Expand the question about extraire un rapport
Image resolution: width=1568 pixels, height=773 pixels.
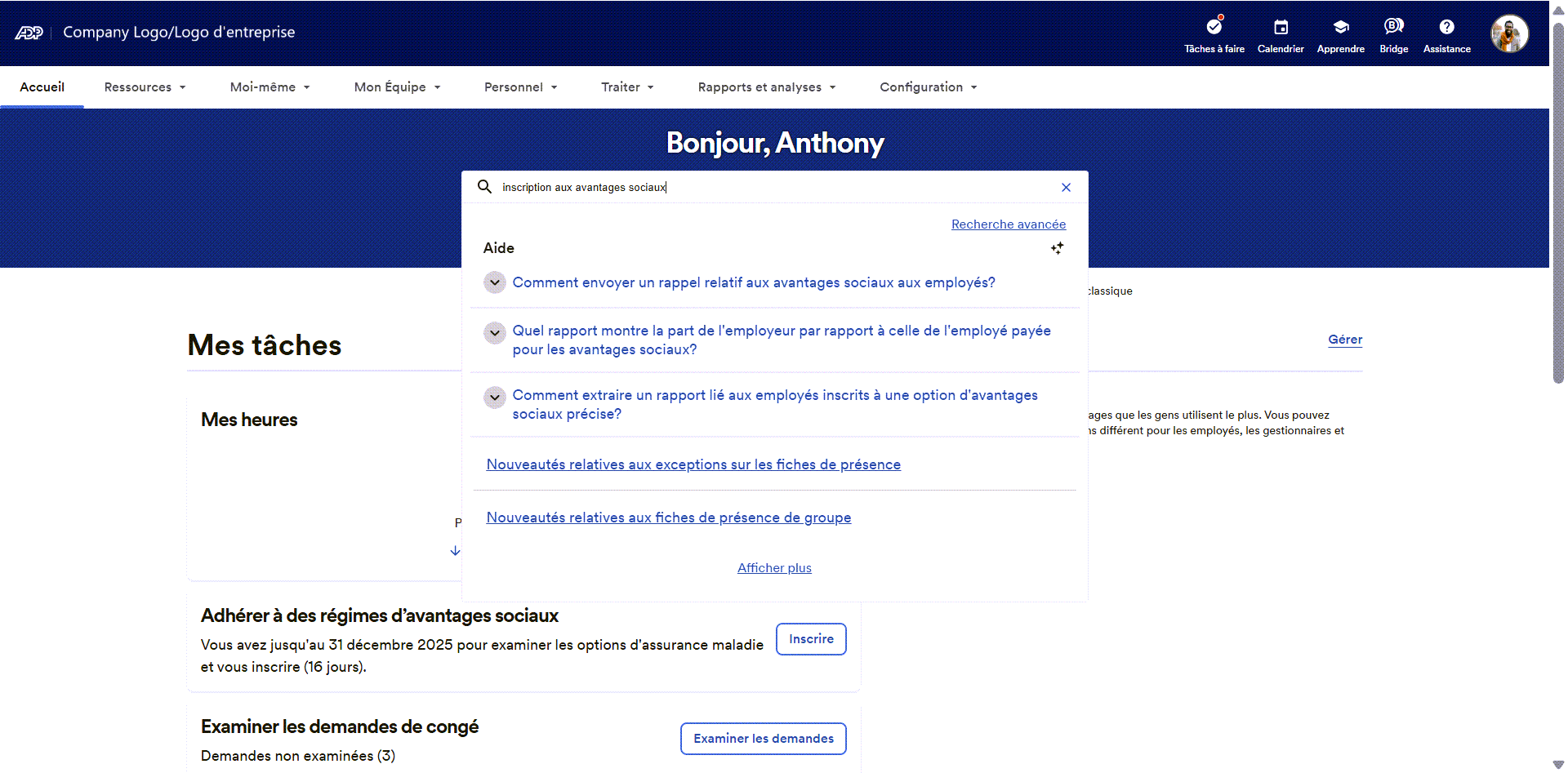[494, 398]
